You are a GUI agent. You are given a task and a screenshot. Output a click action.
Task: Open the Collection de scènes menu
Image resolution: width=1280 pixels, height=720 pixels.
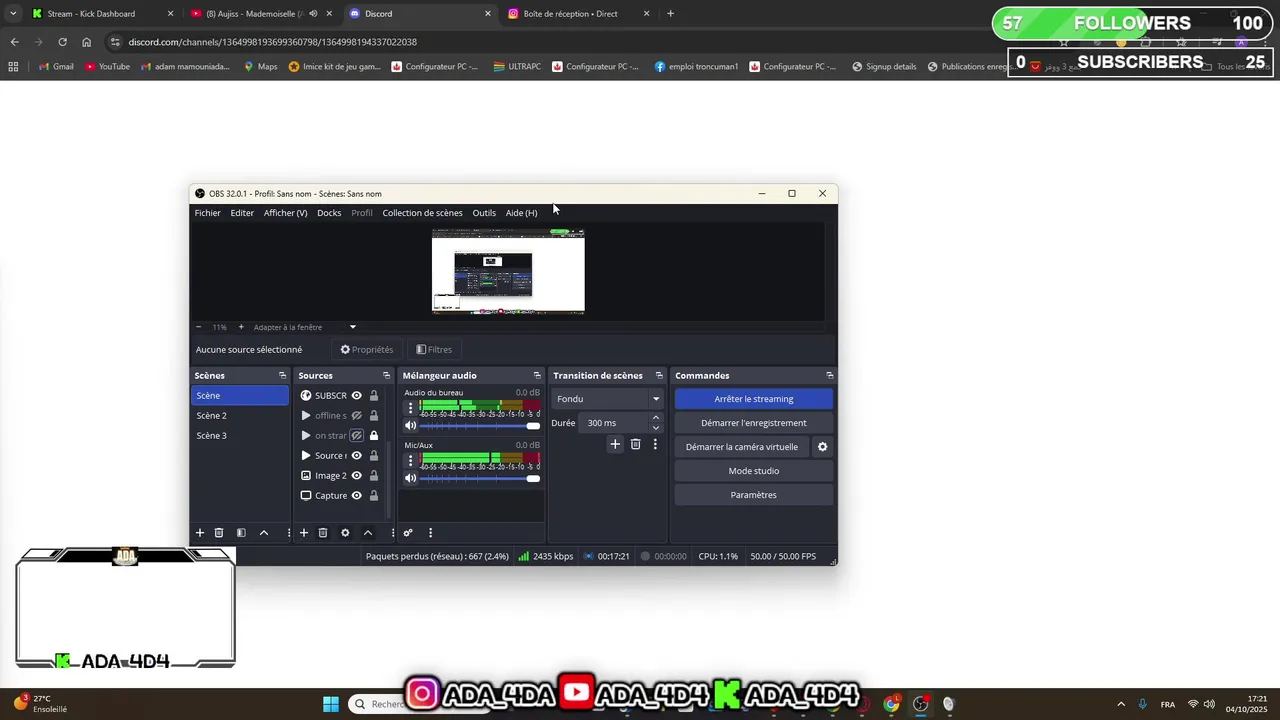[x=422, y=213]
